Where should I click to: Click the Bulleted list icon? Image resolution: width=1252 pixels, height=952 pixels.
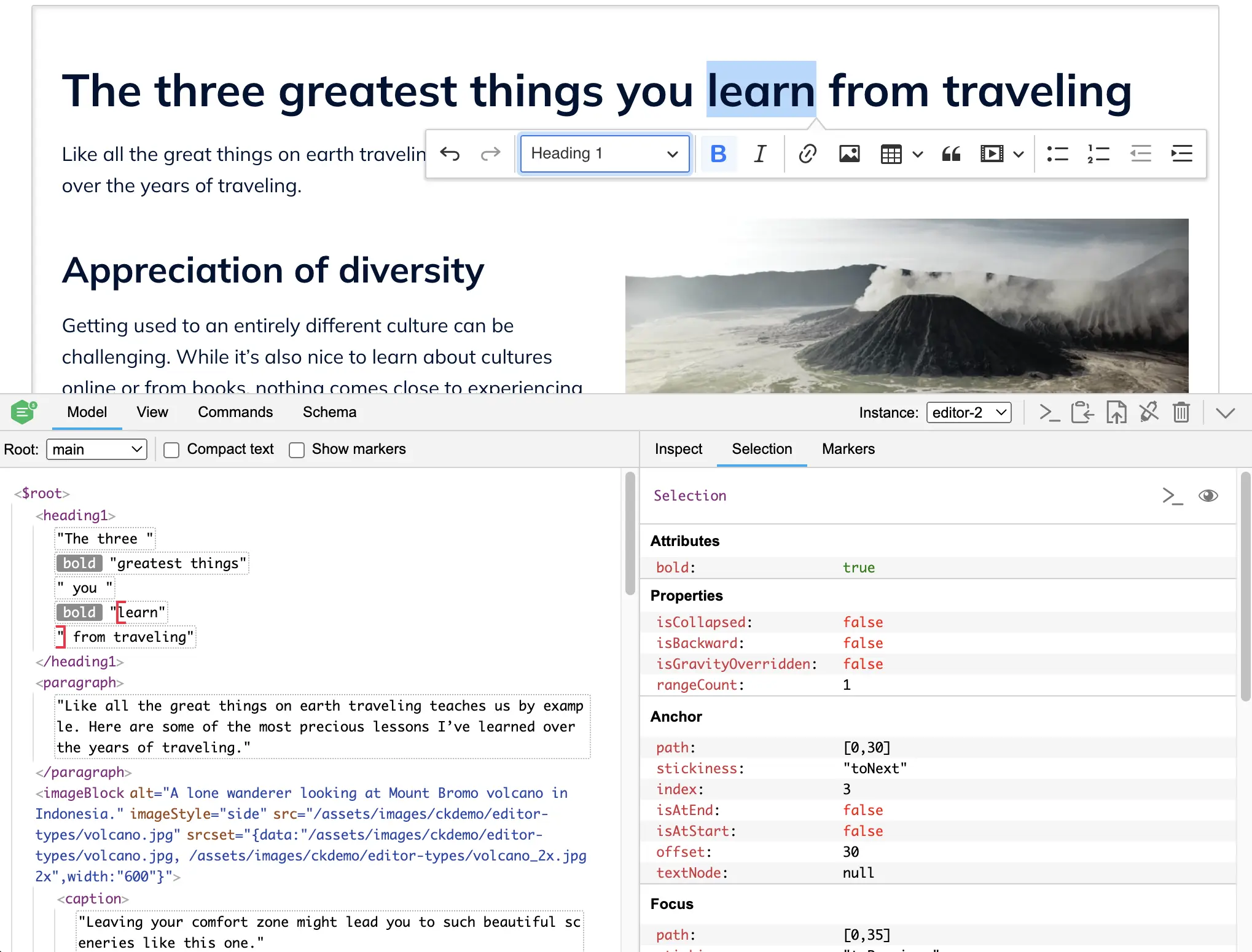[x=1056, y=153]
